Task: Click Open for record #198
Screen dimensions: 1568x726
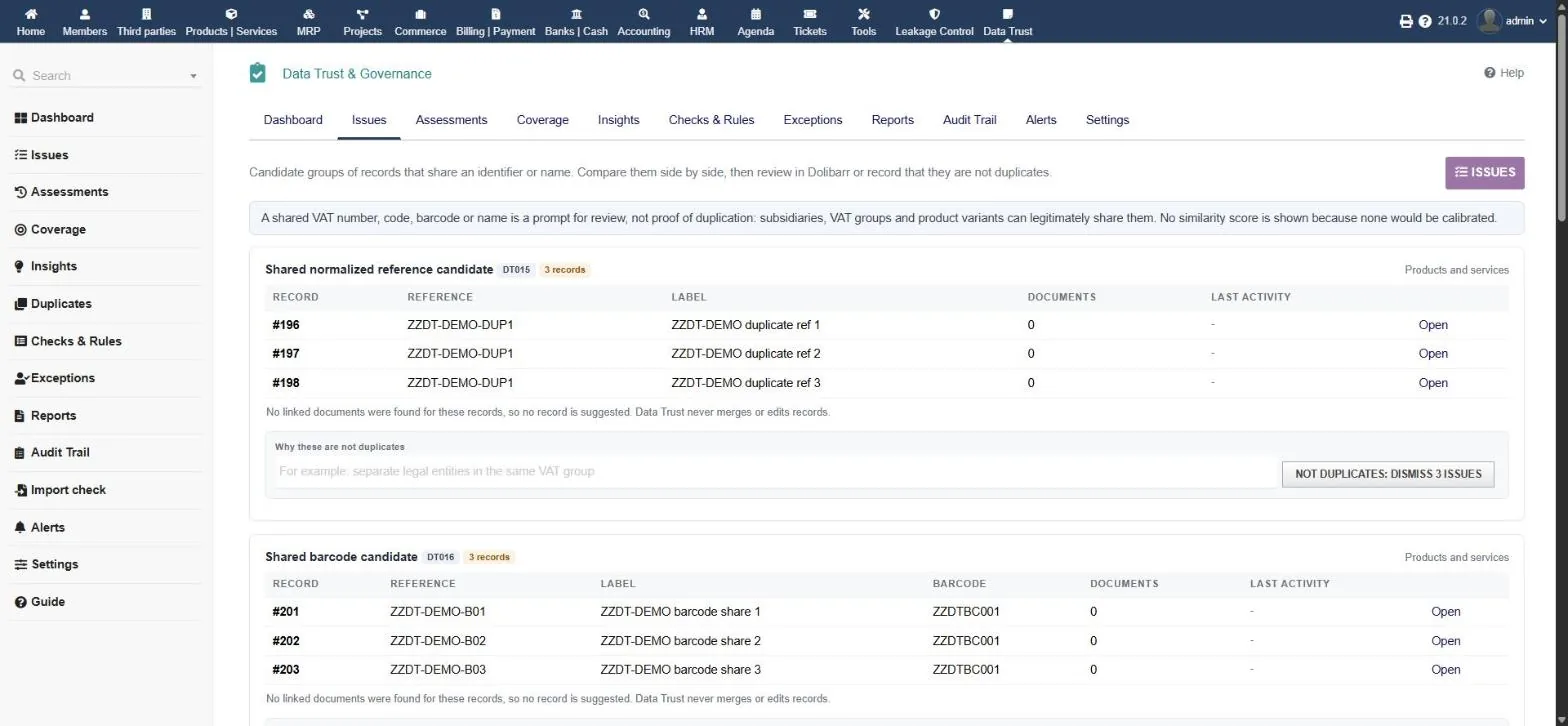Action: 1433,383
